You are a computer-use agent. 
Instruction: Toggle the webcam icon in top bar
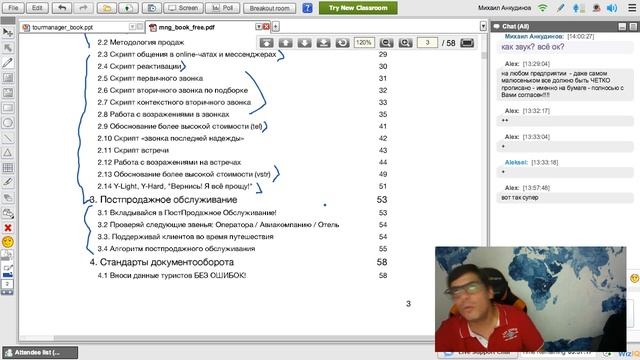click(596, 8)
